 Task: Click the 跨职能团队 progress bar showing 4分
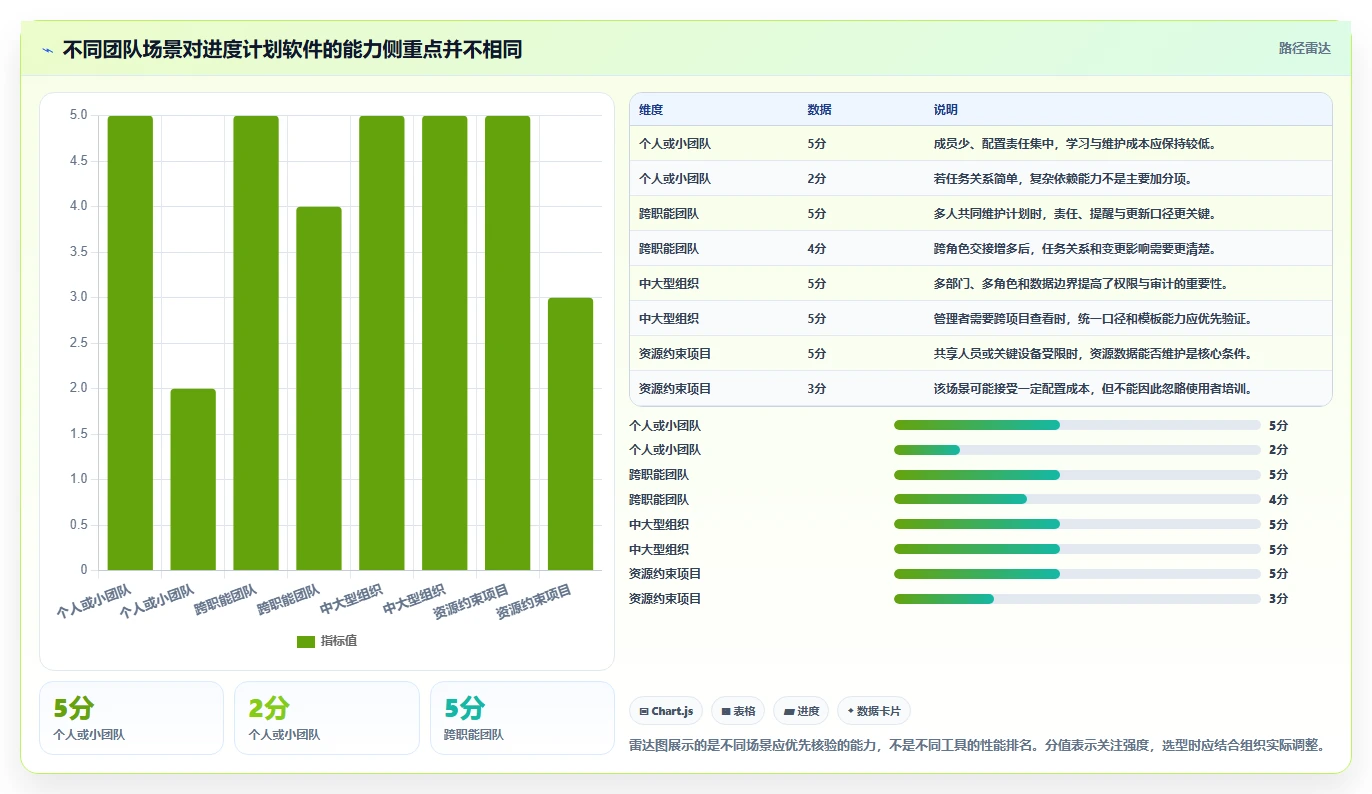tap(1077, 500)
